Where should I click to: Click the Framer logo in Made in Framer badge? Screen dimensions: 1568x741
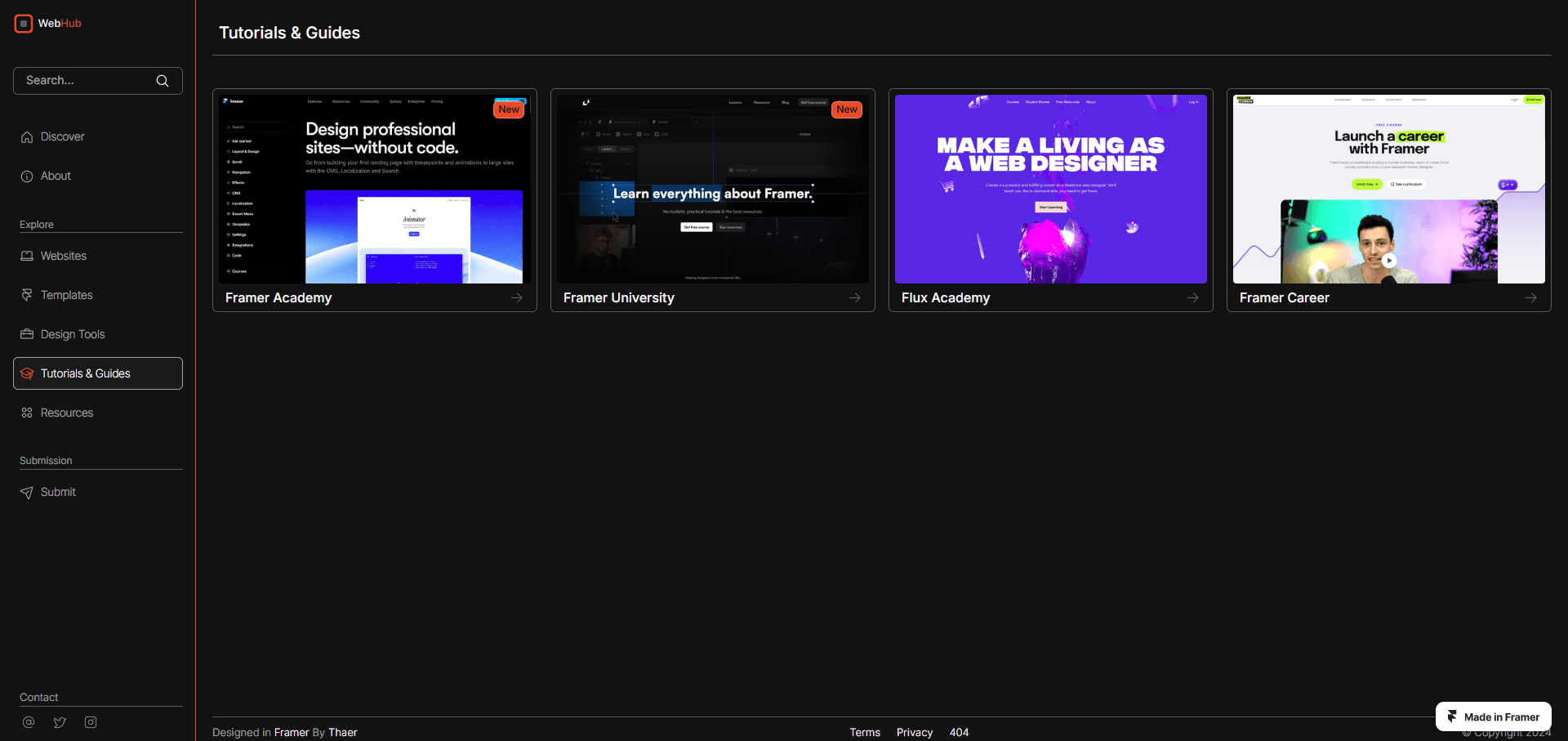[x=1452, y=716]
